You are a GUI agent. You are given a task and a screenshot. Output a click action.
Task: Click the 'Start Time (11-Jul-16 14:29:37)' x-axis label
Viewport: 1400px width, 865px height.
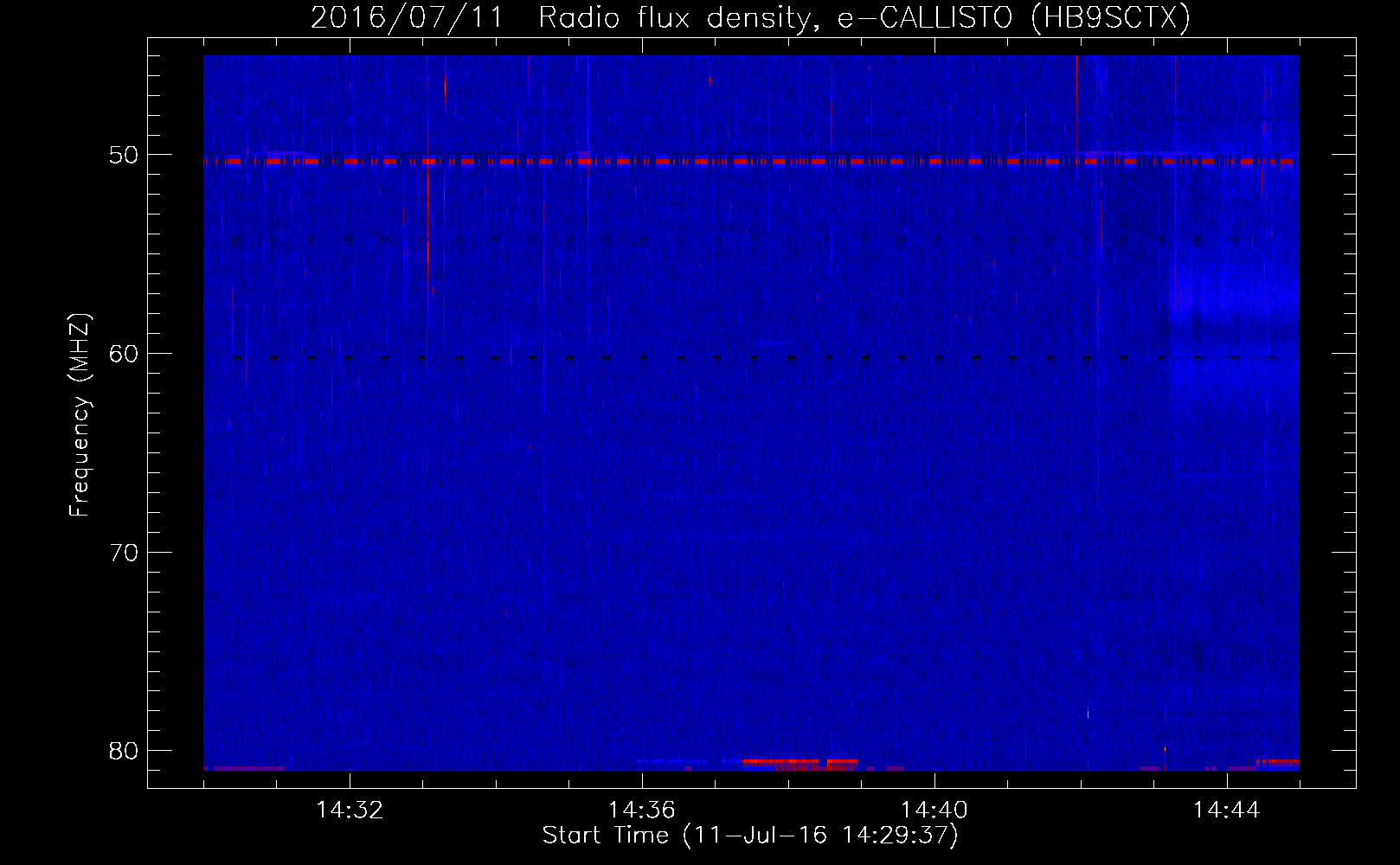click(x=750, y=836)
